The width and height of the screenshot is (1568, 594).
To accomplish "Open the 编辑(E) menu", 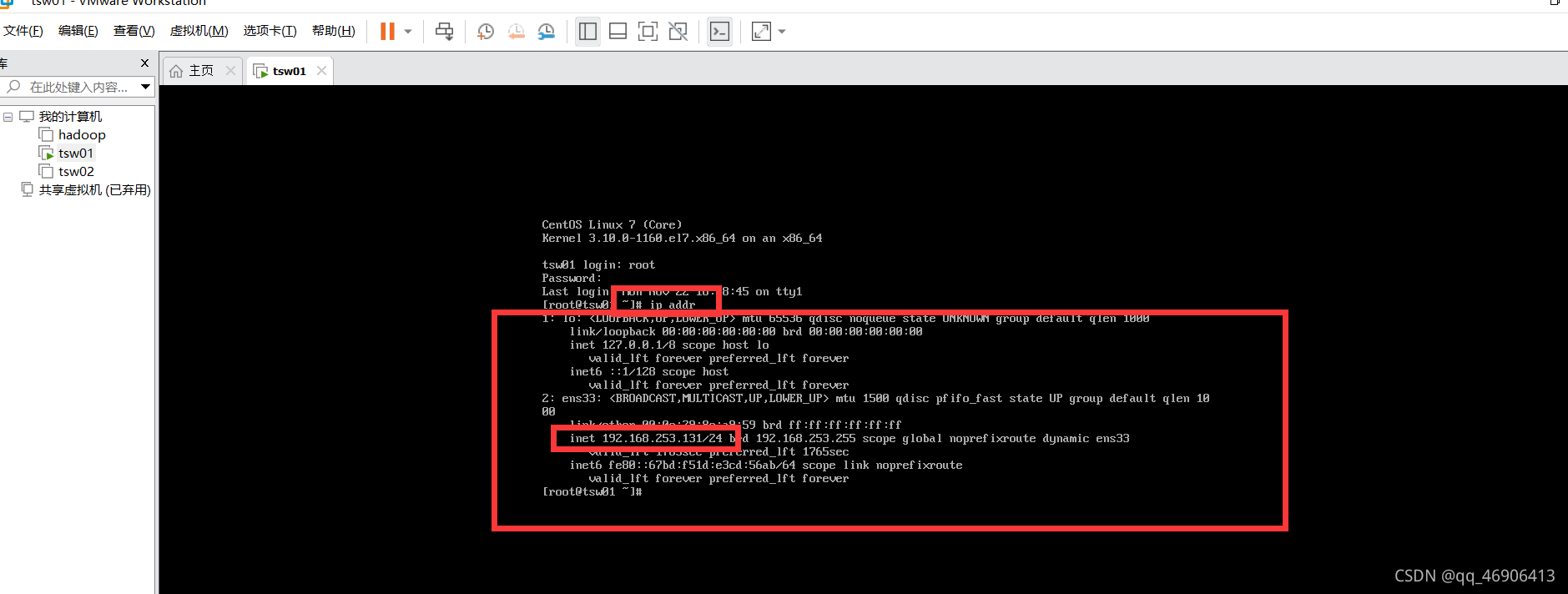I will click(x=78, y=31).
